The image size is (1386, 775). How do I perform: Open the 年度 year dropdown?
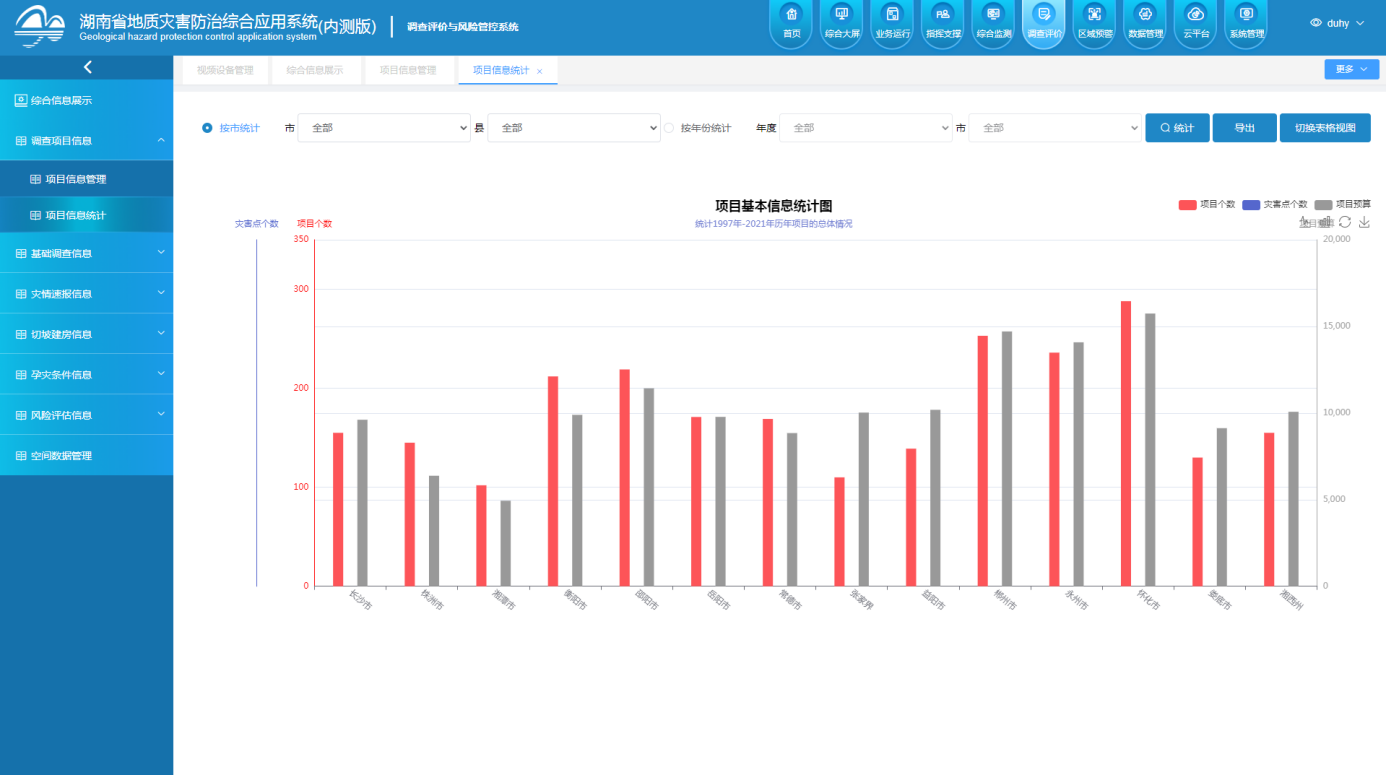pyautogui.click(x=865, y=128)
